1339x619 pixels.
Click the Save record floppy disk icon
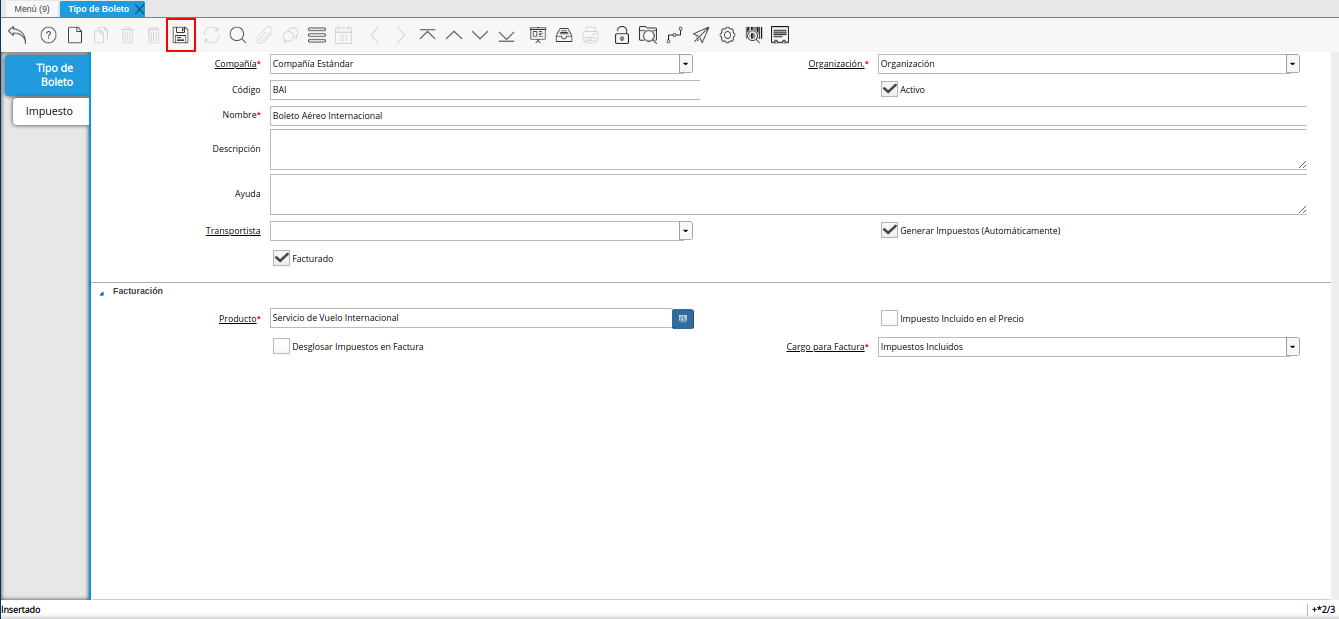(x=181, y=35)
